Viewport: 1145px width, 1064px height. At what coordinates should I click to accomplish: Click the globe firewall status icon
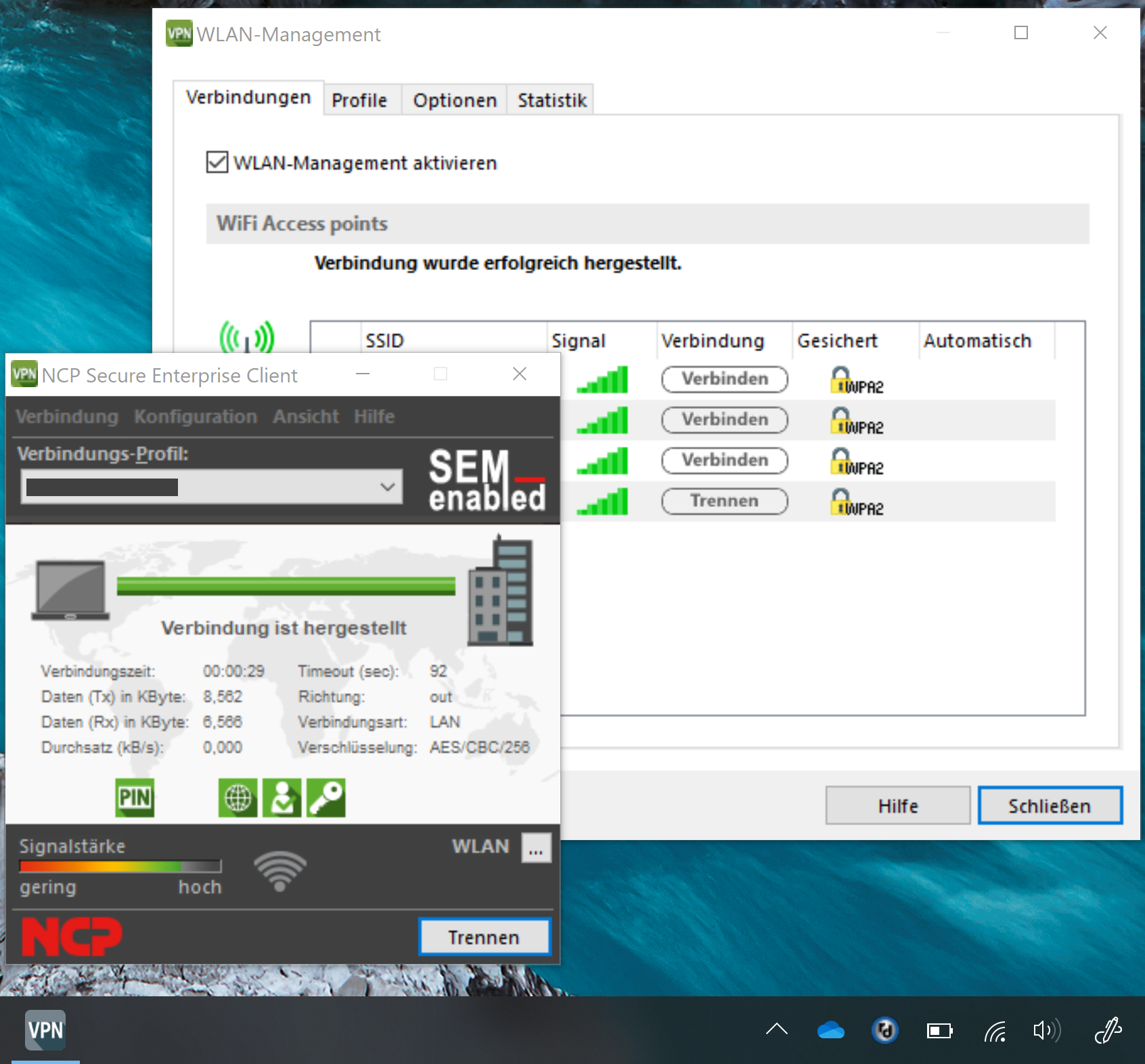(x=238, y=798)
